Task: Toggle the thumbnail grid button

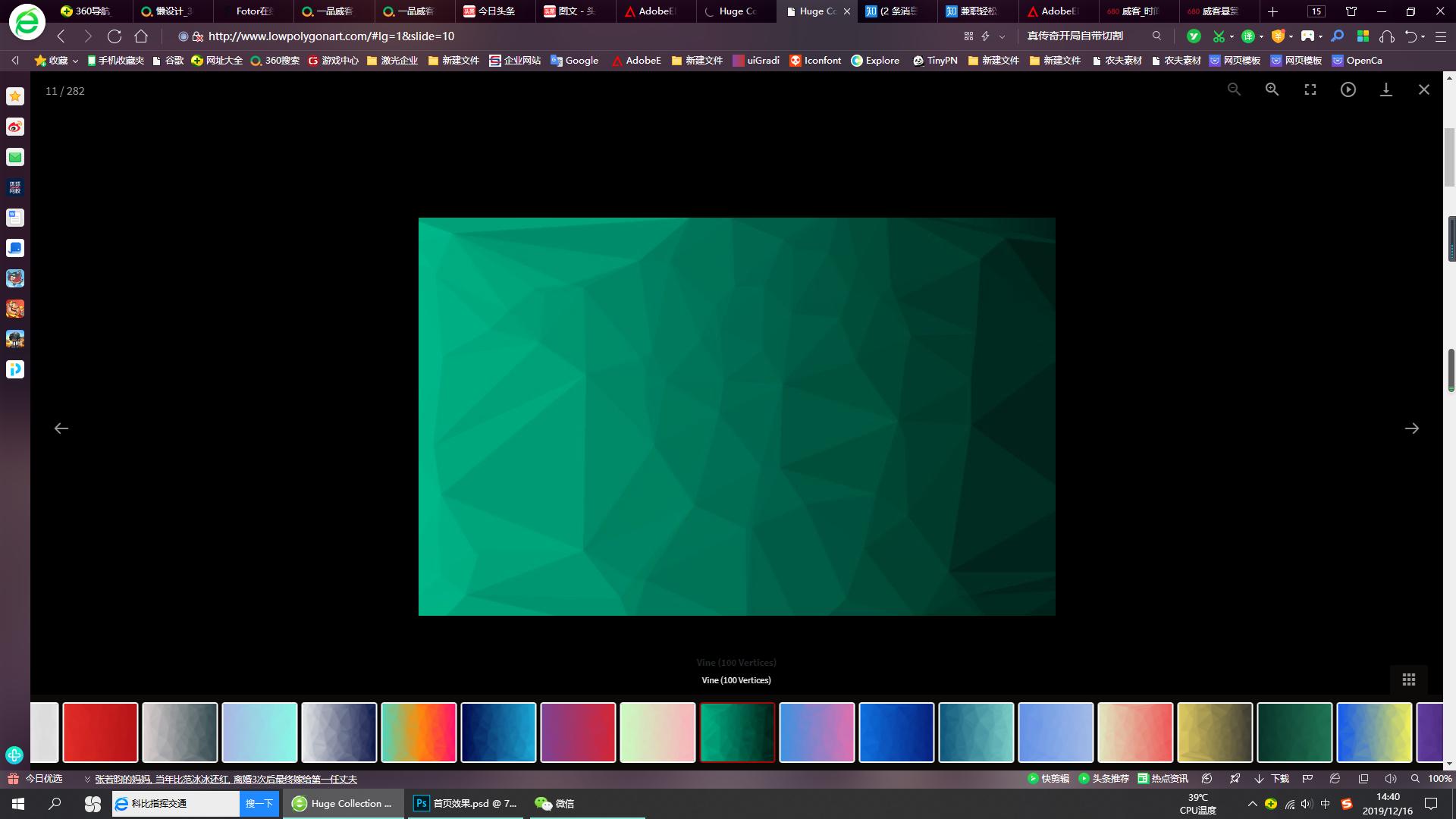Action: [1408, 679]
